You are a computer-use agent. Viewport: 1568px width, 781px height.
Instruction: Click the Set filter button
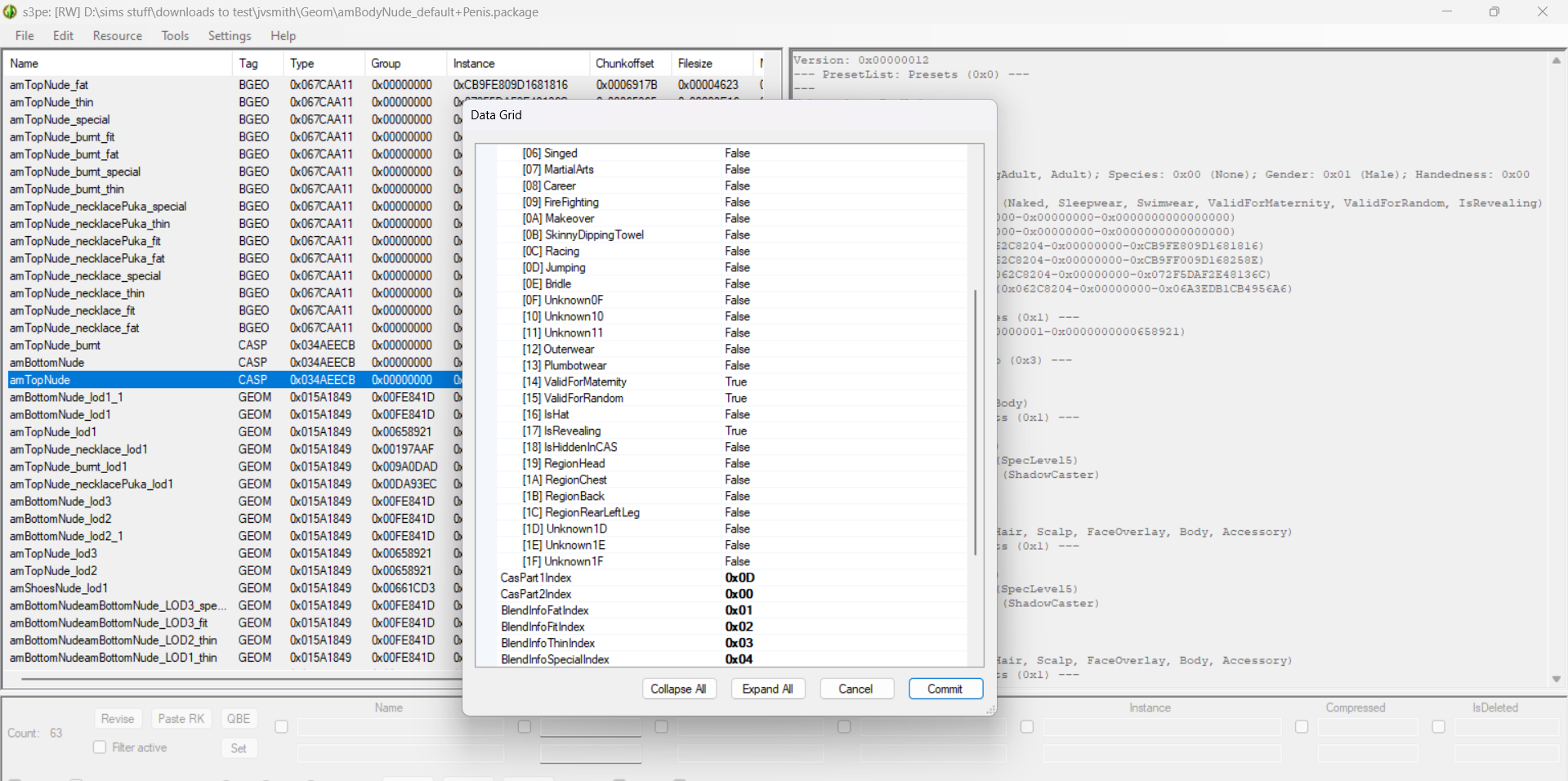239,748
